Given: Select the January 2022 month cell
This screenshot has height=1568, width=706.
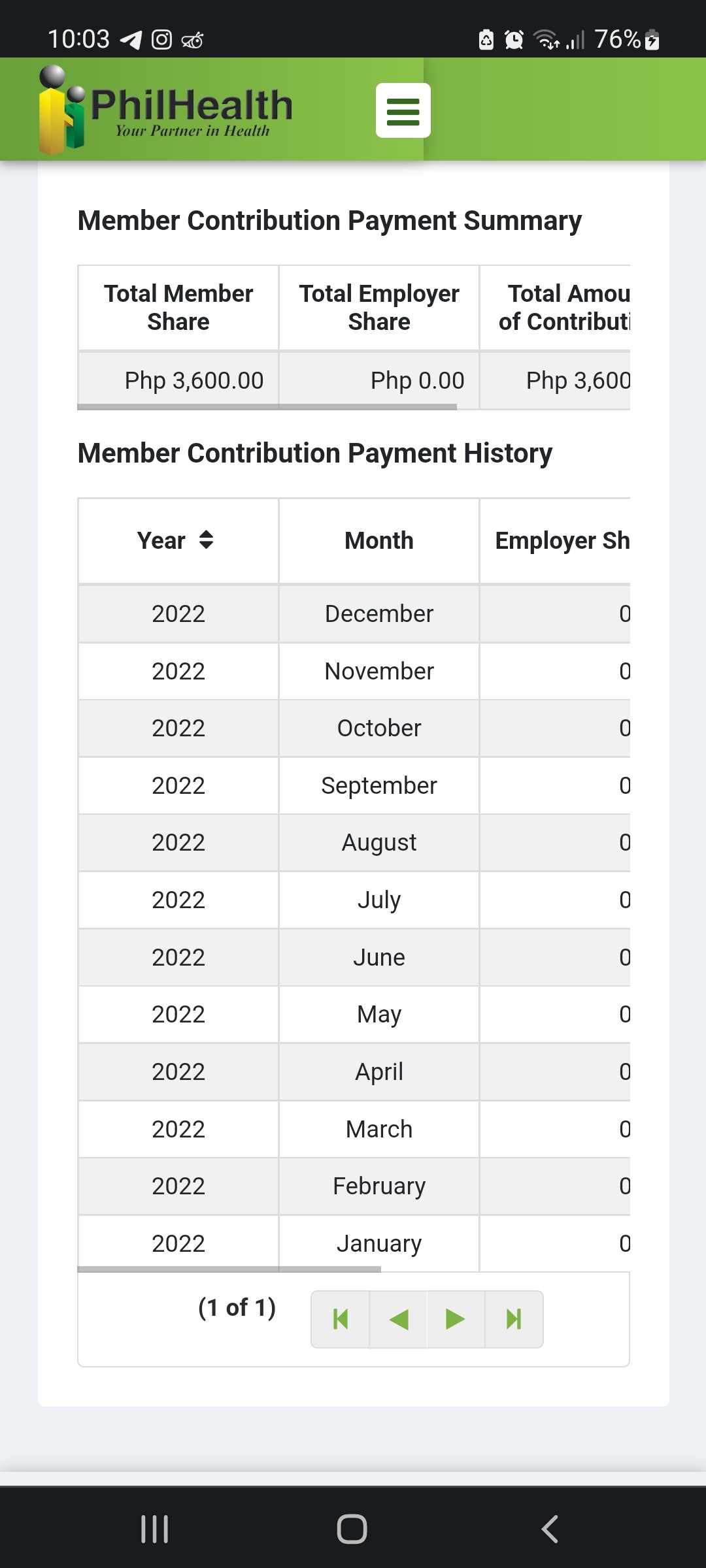Looking at the screenshot, I should coord(379,1243).
